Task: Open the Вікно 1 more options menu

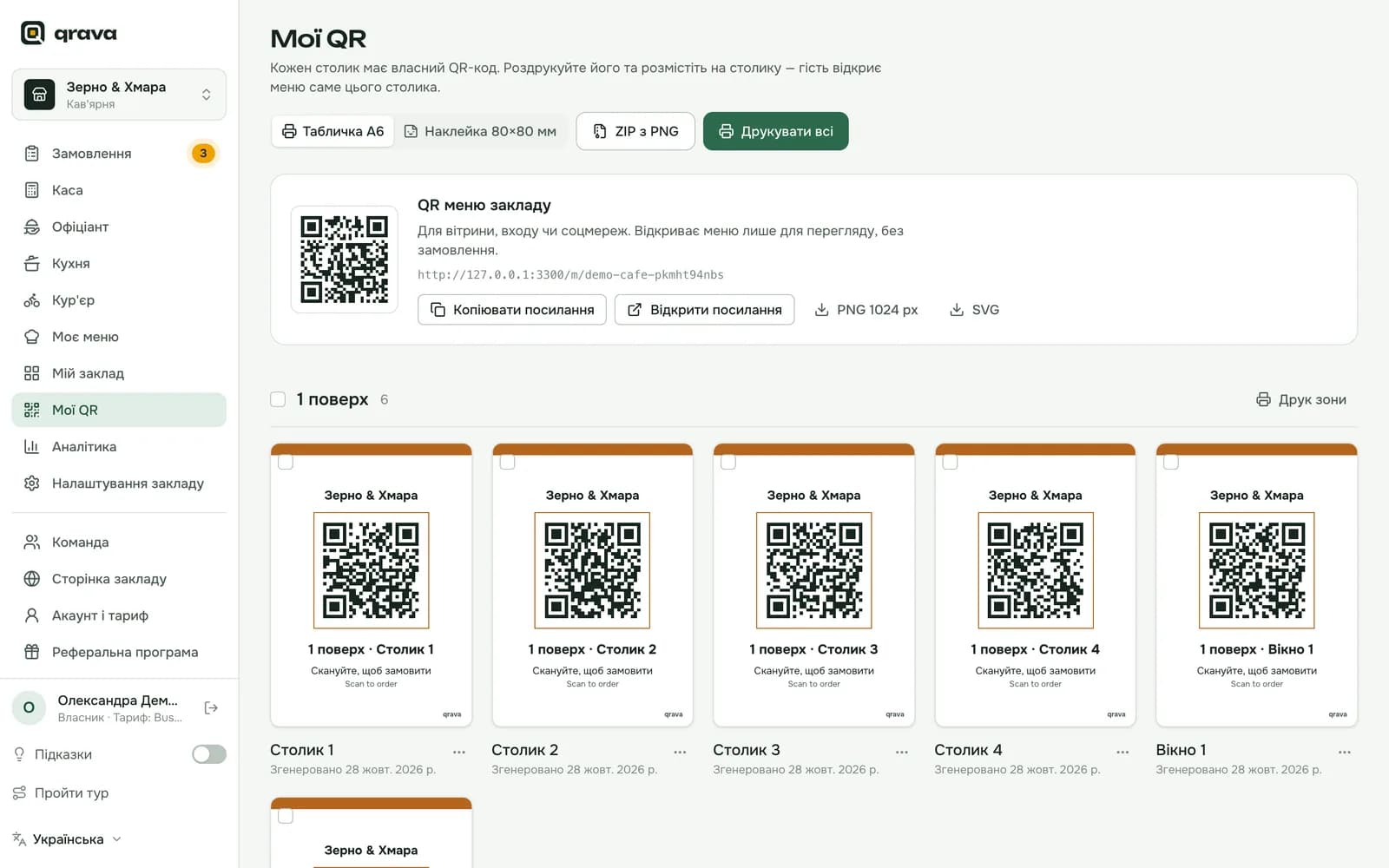Action: [x=1345, y=752]
